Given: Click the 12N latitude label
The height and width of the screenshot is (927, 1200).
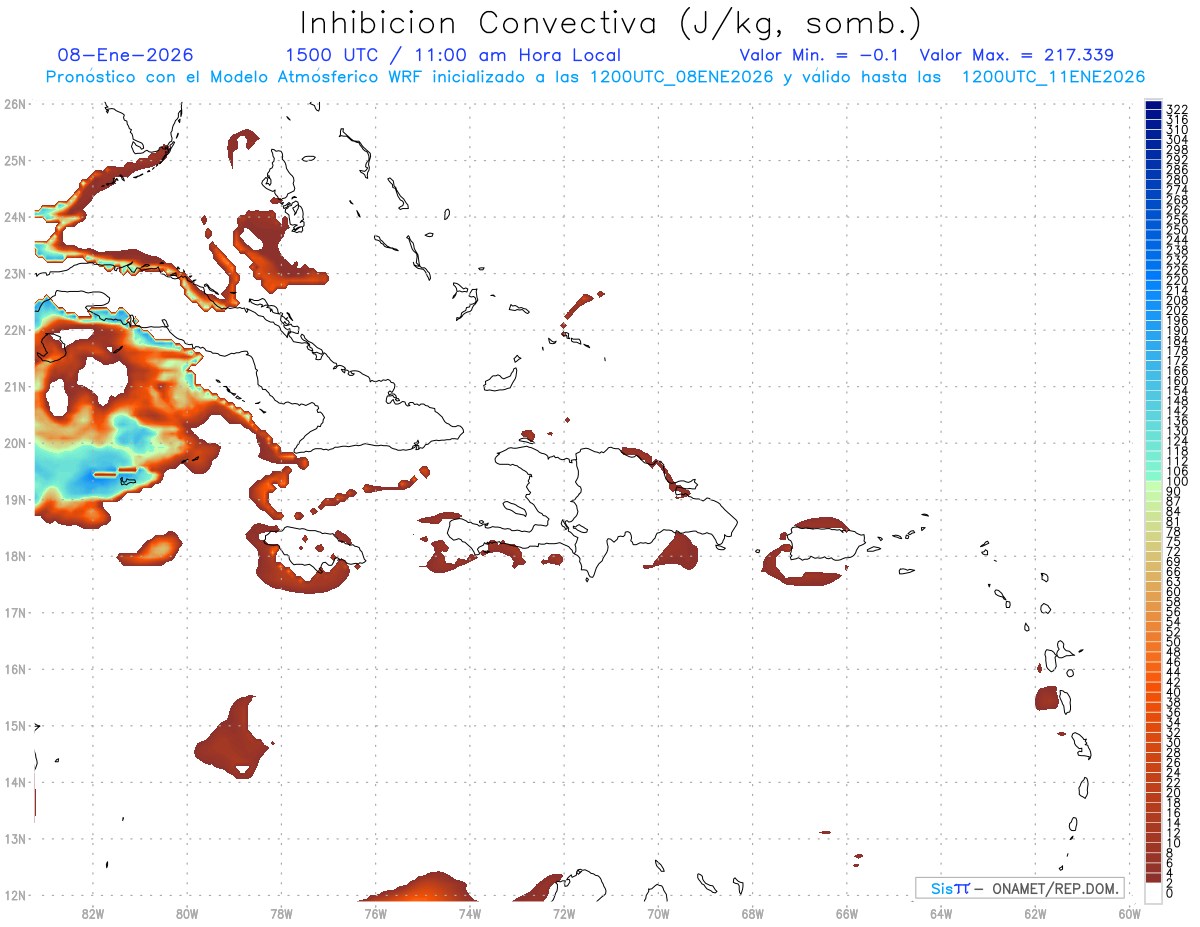Looking at the screenshot, I should pyautogui.click(x=15, y=895).
